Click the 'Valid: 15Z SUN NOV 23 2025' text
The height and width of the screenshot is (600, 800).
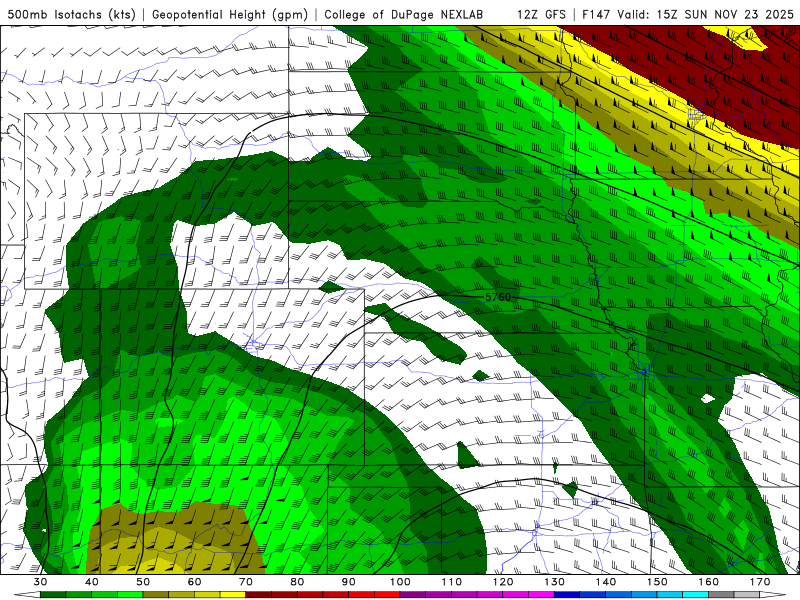click(705, 15)
